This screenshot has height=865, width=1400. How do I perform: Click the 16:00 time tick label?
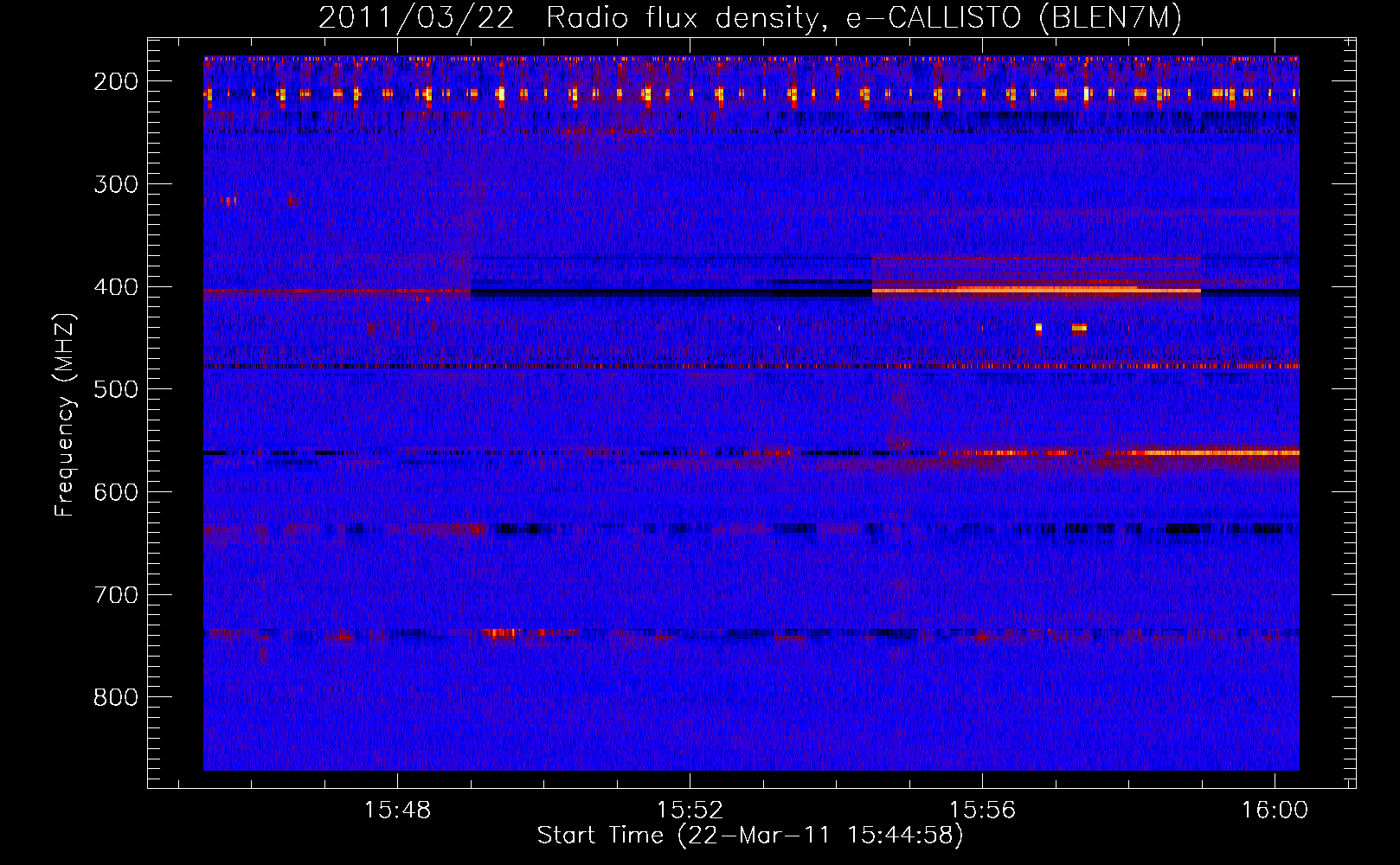coord(1275,811)
